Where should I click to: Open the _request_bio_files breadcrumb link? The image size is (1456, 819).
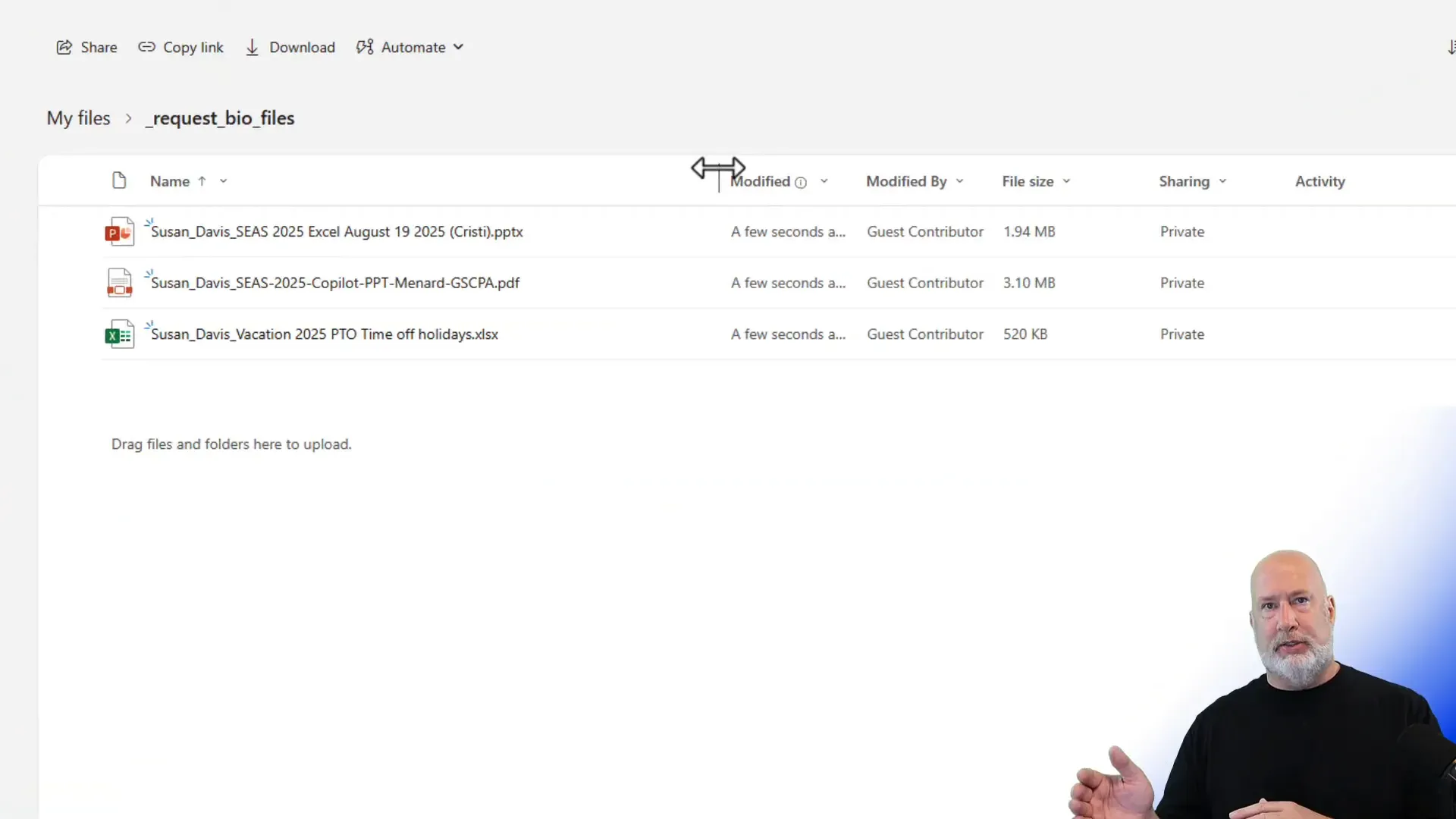point(220,118)
